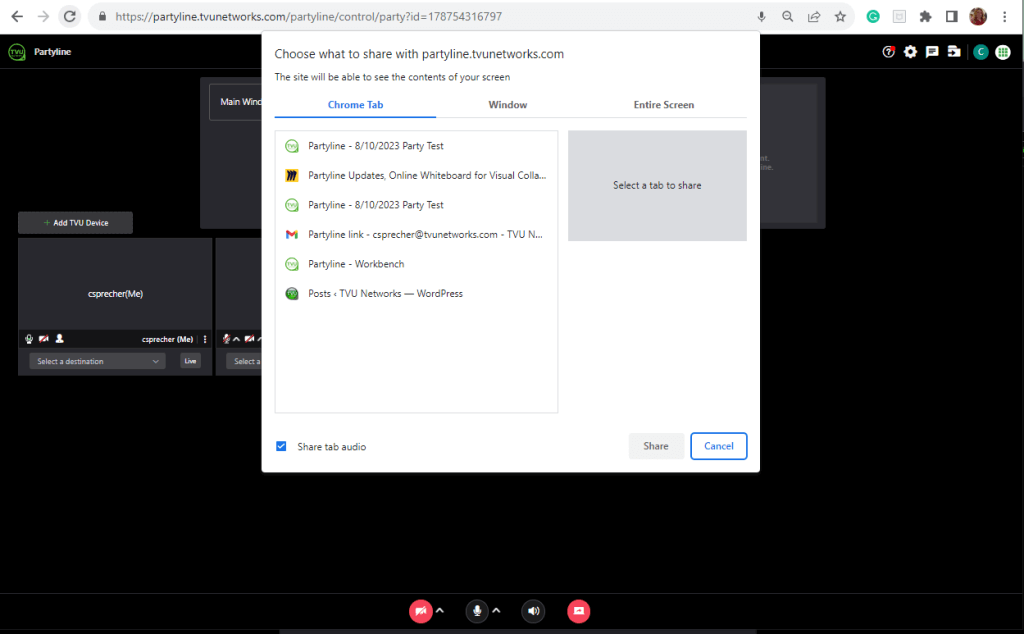Click the red screen share button

pos(579,611)
